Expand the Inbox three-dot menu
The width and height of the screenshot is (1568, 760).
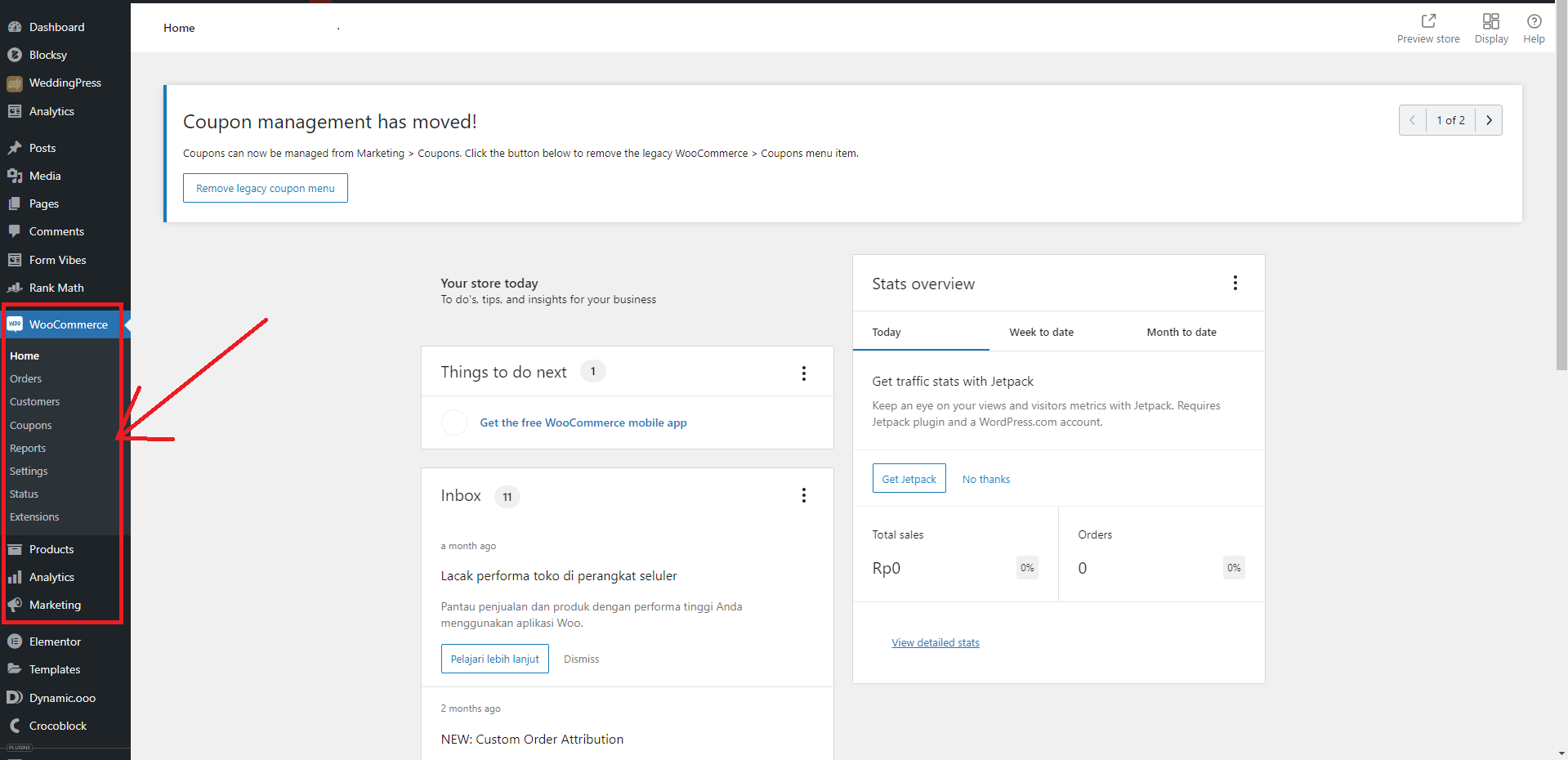[x=803, y=495]
